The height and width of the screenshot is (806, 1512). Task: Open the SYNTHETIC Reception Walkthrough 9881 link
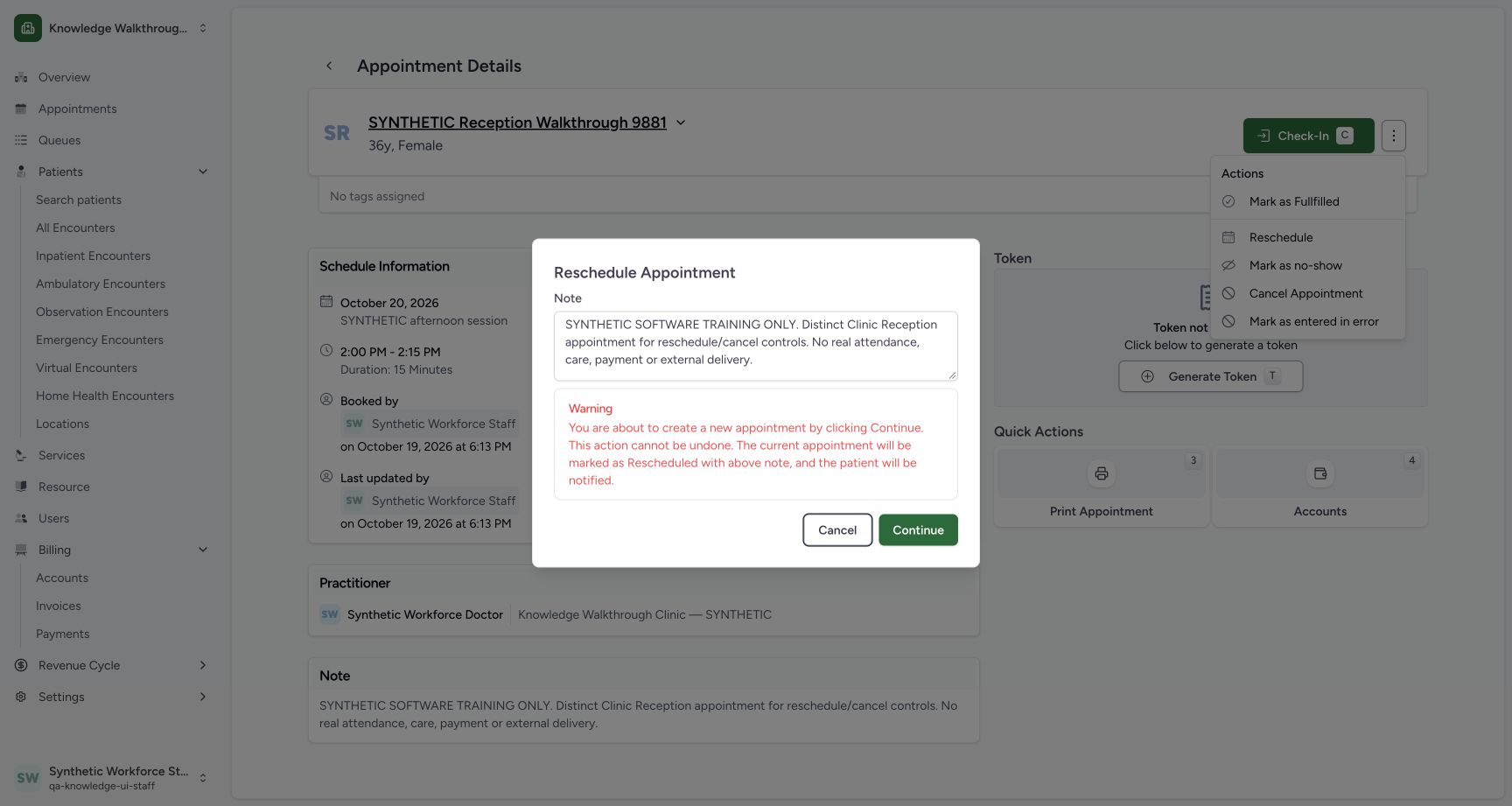(x=517, y=123)
